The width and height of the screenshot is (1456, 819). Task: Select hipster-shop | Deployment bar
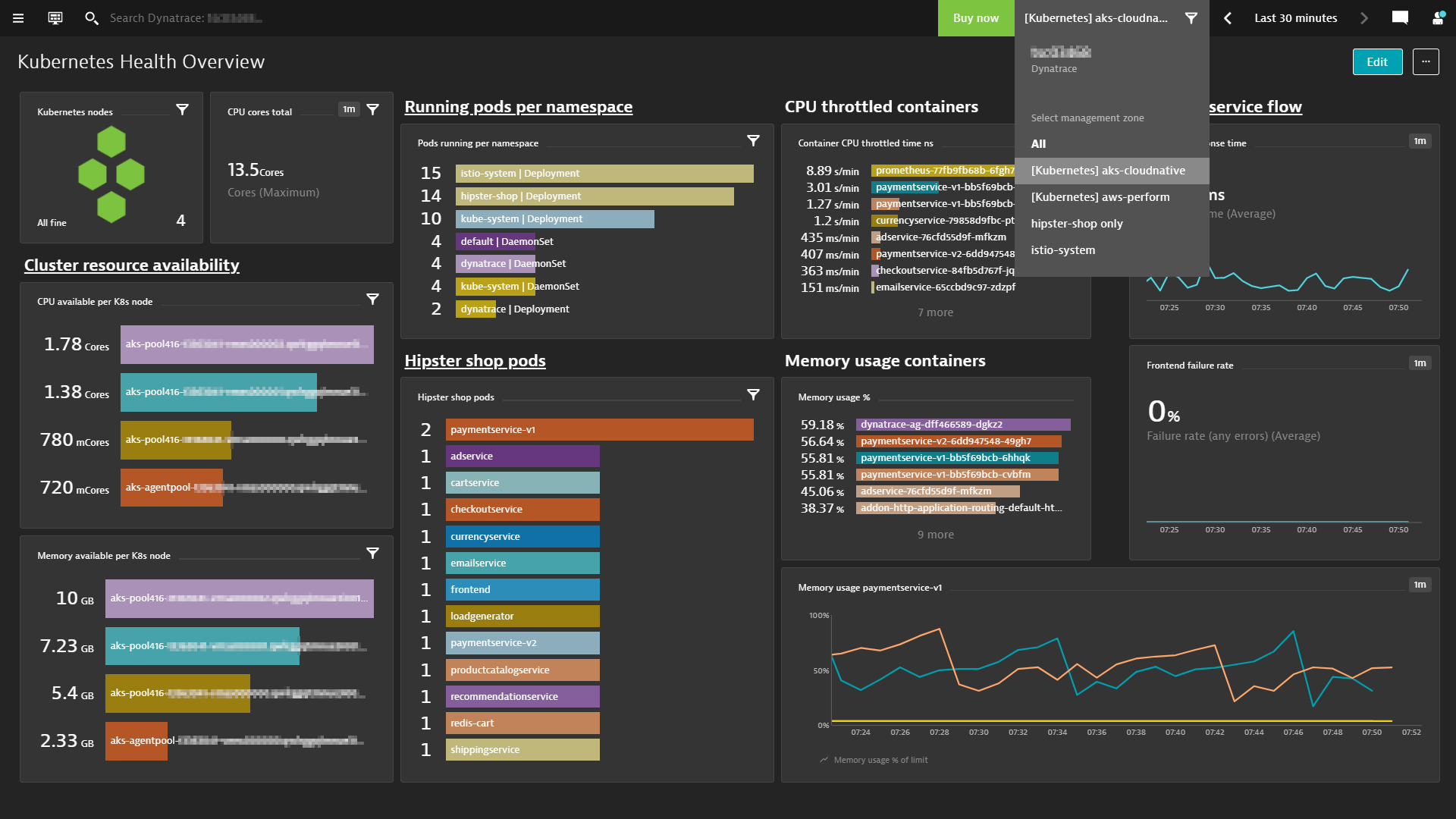595,196
